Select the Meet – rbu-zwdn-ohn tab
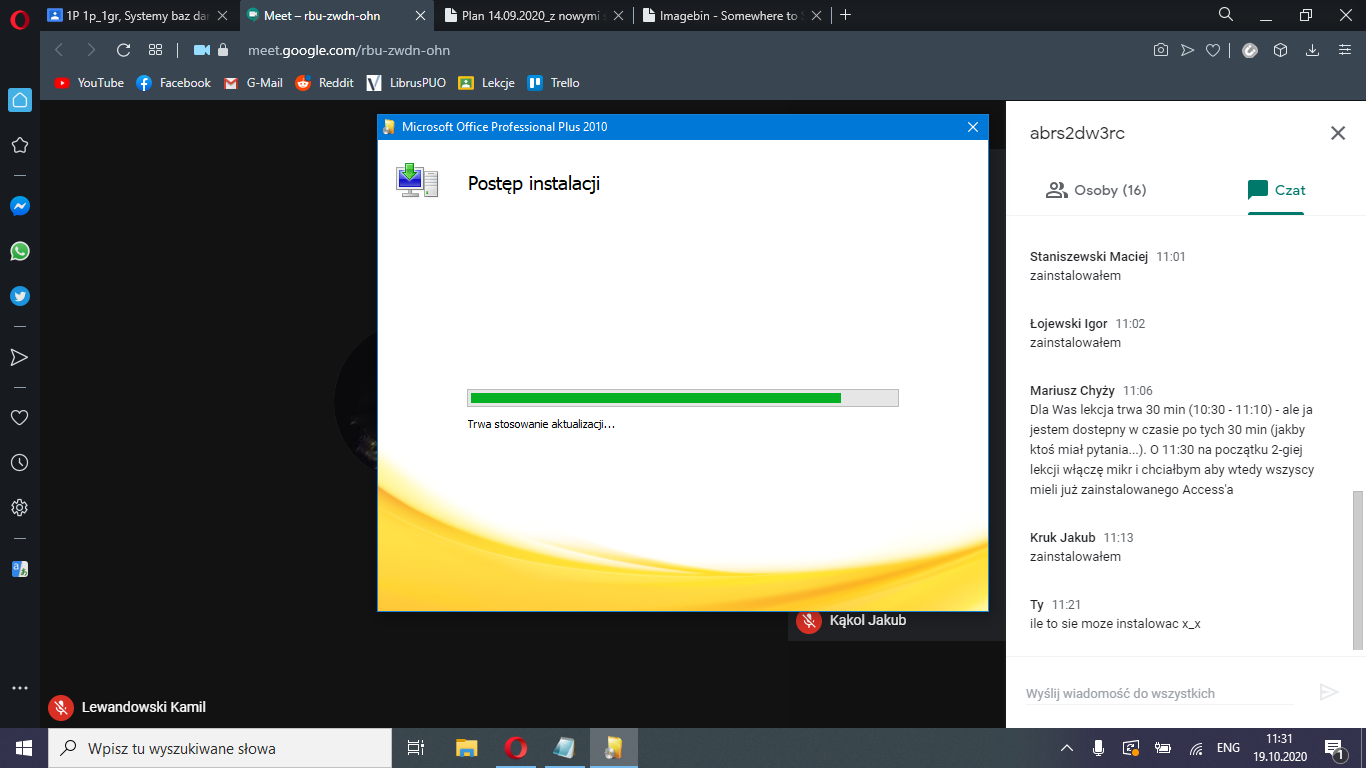This screenshot has width=1366, height=768. (338, 15)
